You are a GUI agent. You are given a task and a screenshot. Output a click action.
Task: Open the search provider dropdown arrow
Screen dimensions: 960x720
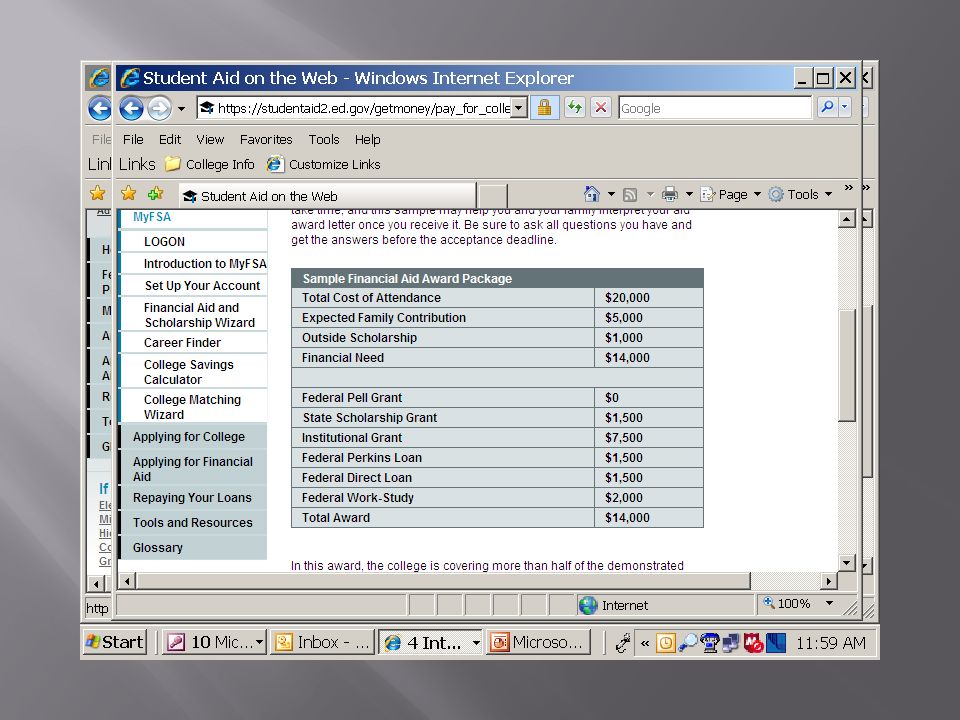[844, 107]
